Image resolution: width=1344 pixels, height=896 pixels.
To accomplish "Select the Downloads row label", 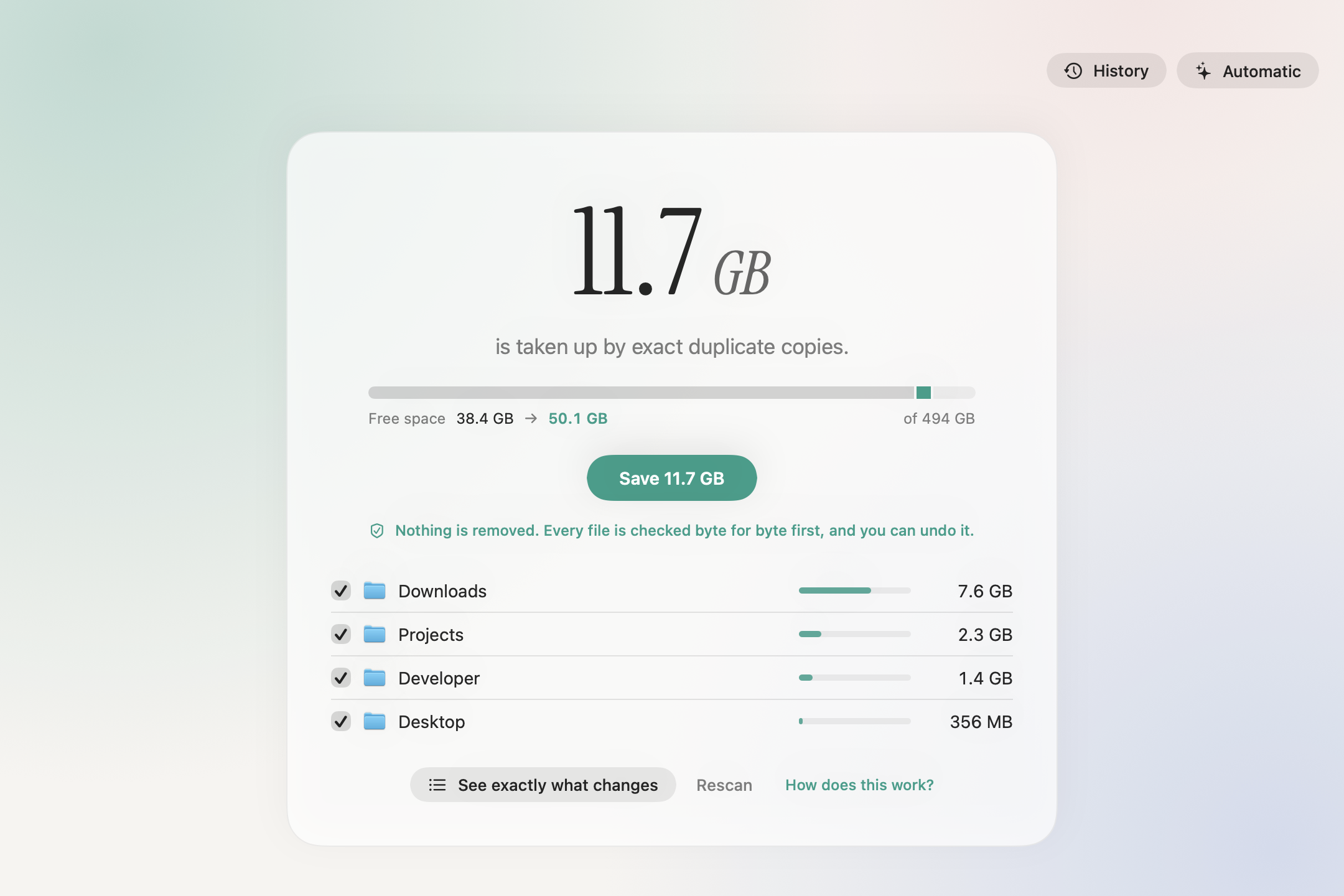I will coord(442,591).
